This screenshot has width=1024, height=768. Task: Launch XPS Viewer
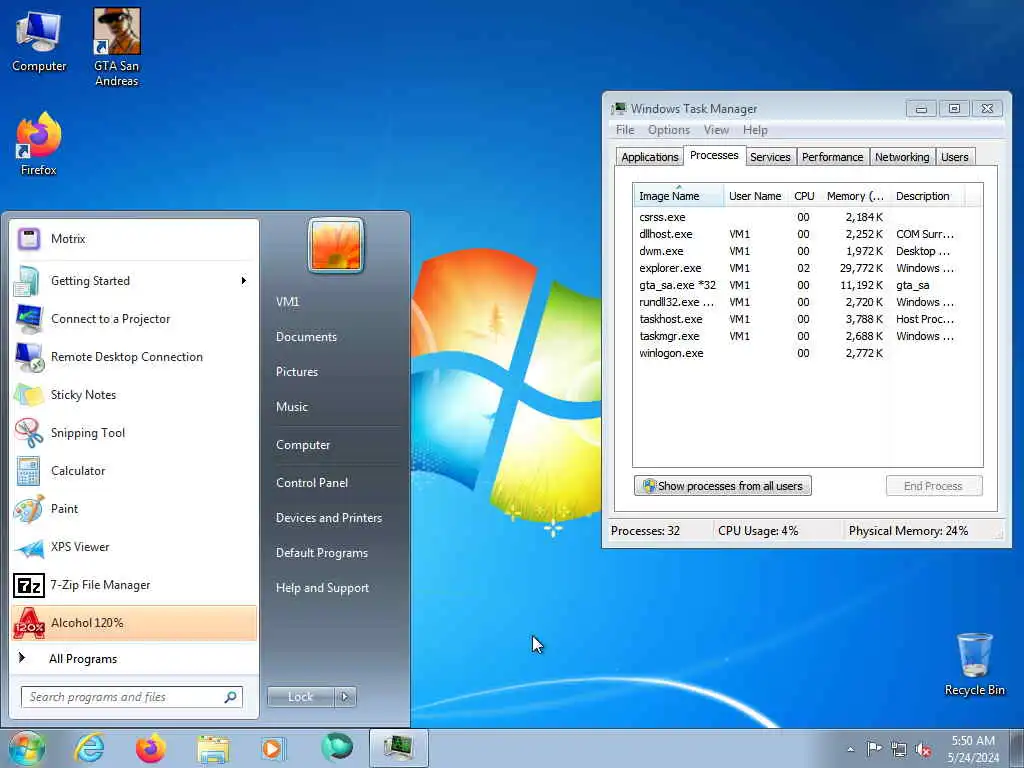(134, 547)
